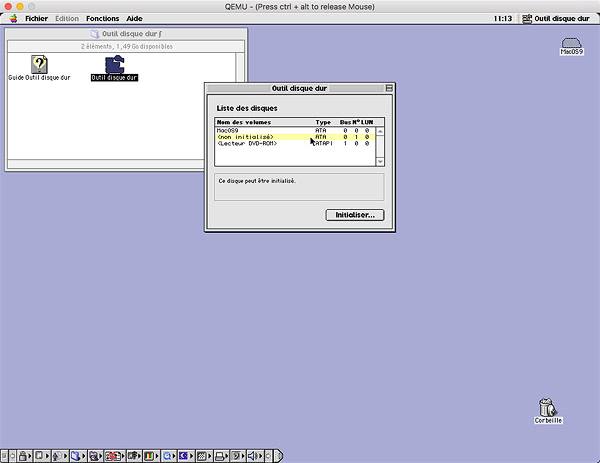Click the control strip right scroll arrow
The height and width of the screenshot is (463, 600).
(269, 456)
